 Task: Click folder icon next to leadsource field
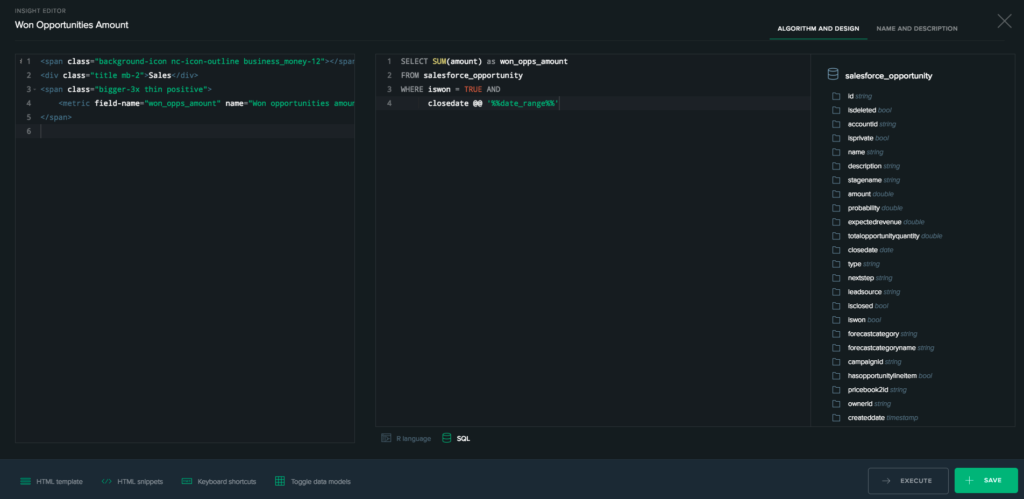tap(836, 292)
